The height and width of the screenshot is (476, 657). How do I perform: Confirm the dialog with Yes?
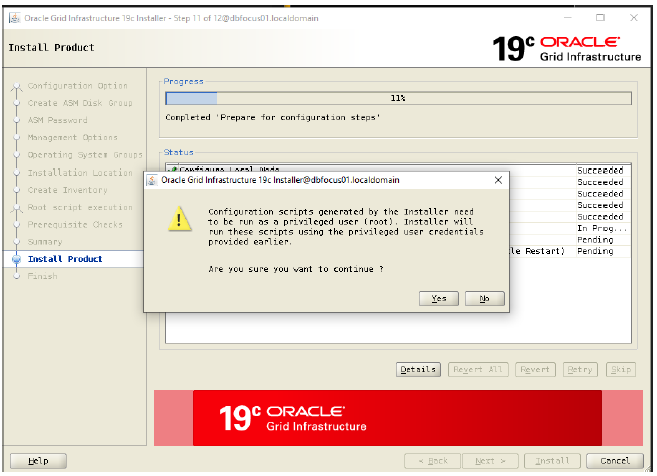click(x=438, y=298)
